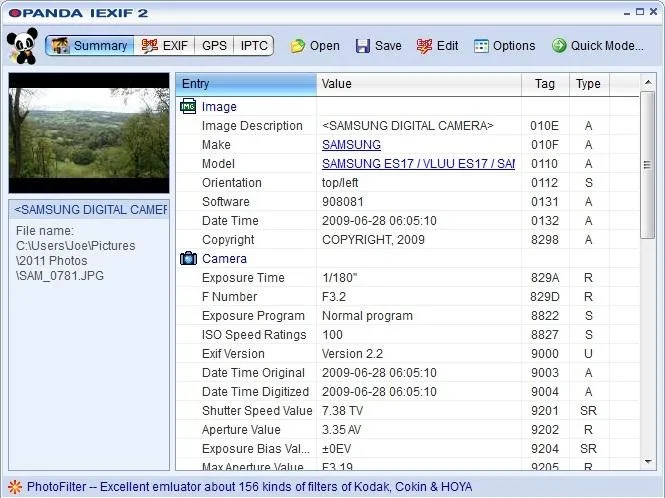Click the 'top/left' orientation value
665x498 pixels.
[x=340, y=182]
